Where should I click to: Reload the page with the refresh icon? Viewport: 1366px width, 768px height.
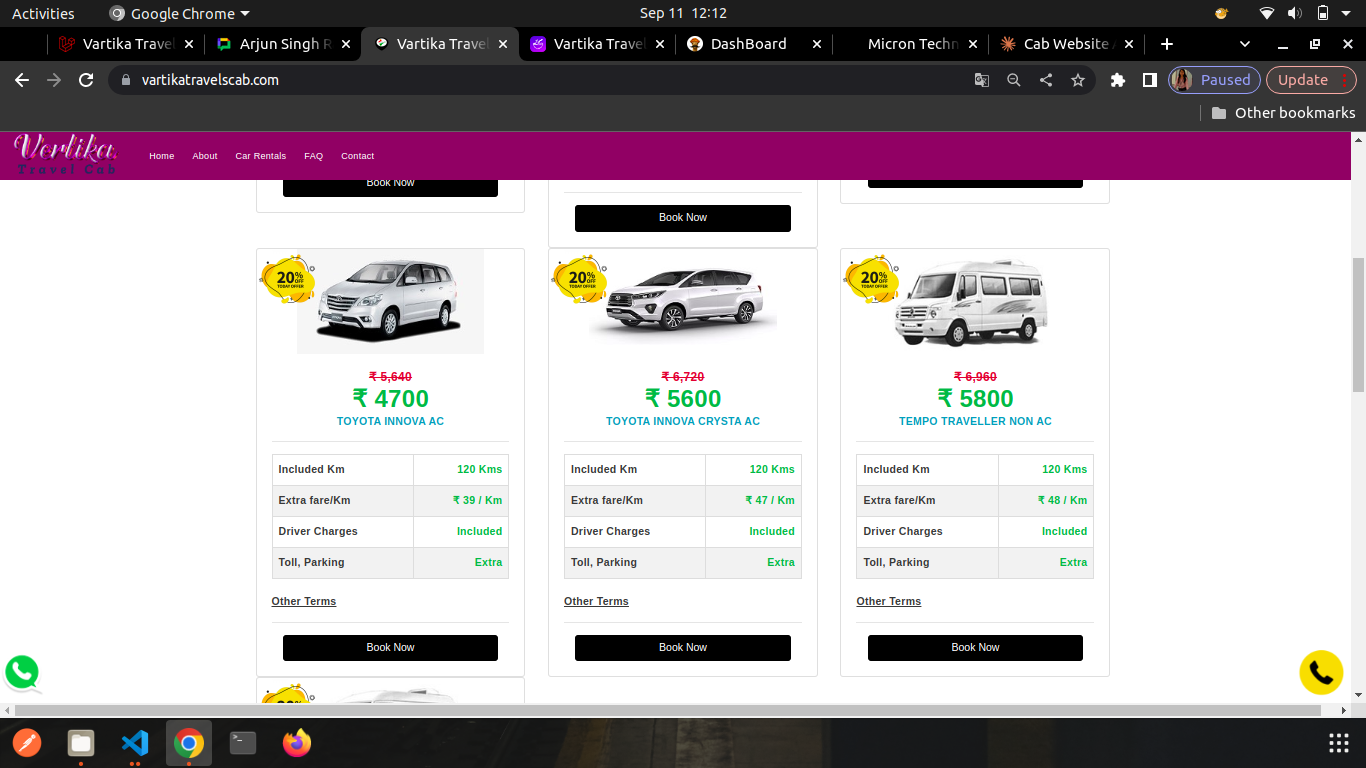click(86, 80)
